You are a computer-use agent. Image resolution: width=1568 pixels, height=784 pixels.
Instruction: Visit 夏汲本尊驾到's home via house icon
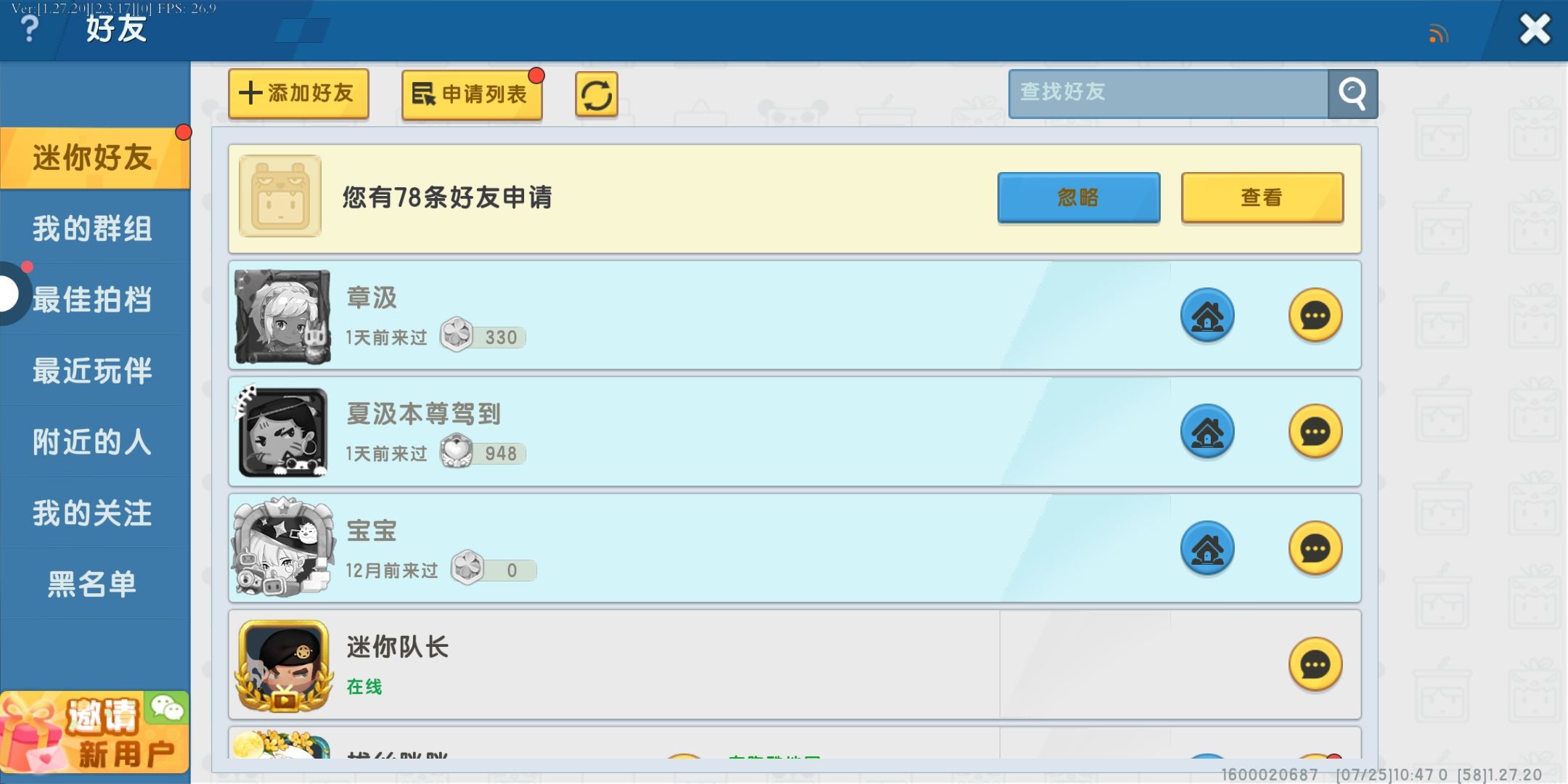1207,432
